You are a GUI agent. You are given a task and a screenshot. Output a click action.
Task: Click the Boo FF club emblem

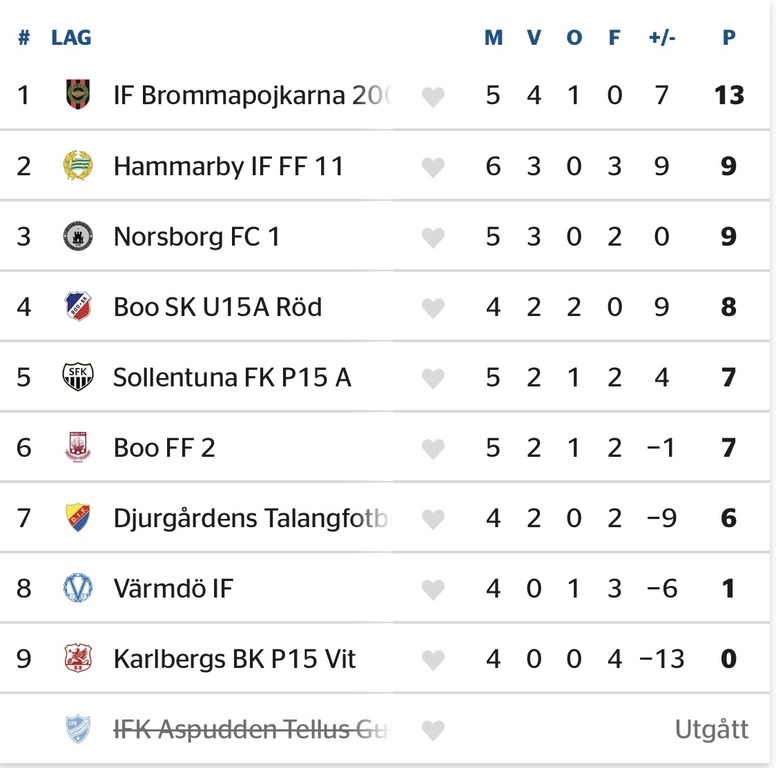point(78,447)
